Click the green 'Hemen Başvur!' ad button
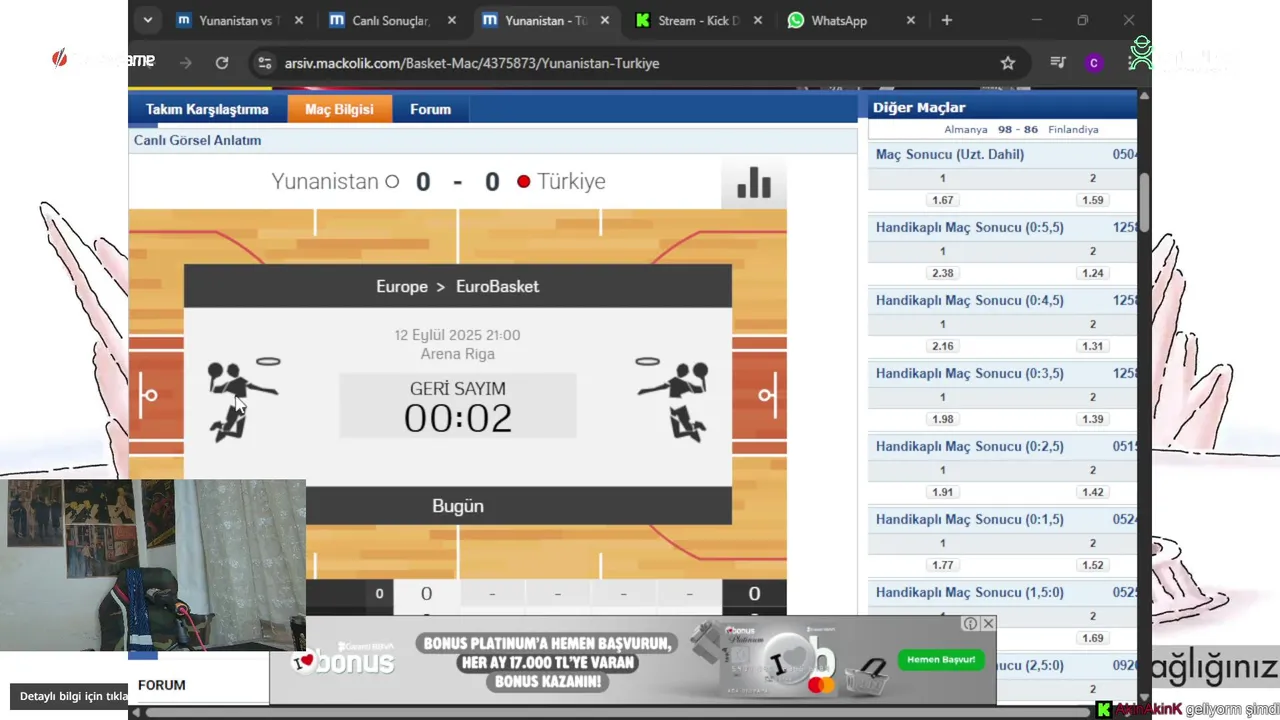 (941, 660)
